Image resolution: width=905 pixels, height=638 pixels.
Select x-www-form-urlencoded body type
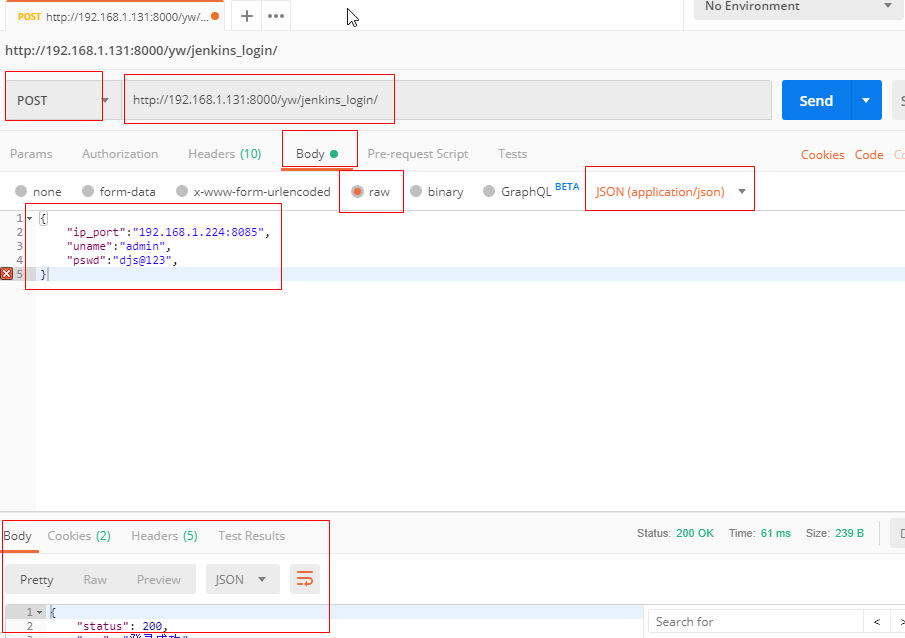253,192
